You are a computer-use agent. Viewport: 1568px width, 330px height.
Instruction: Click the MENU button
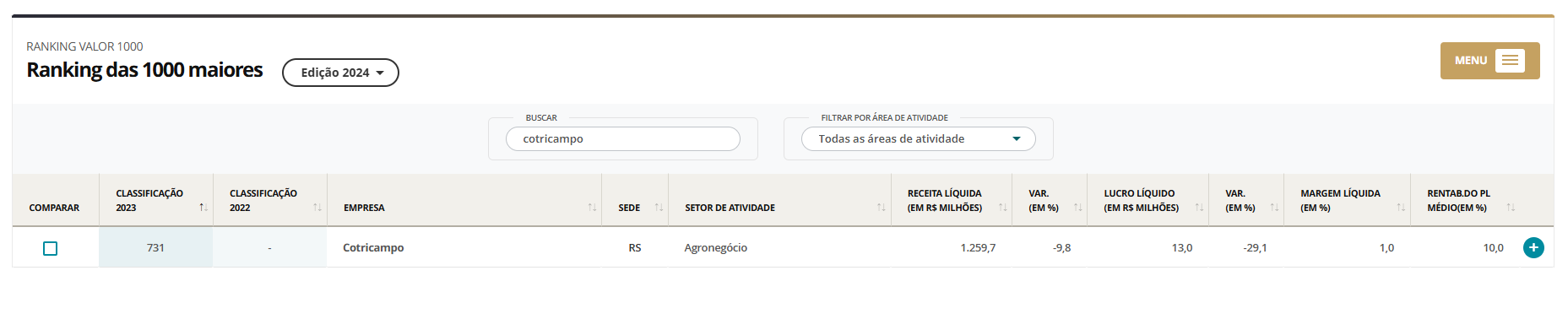coord(1489,61)
